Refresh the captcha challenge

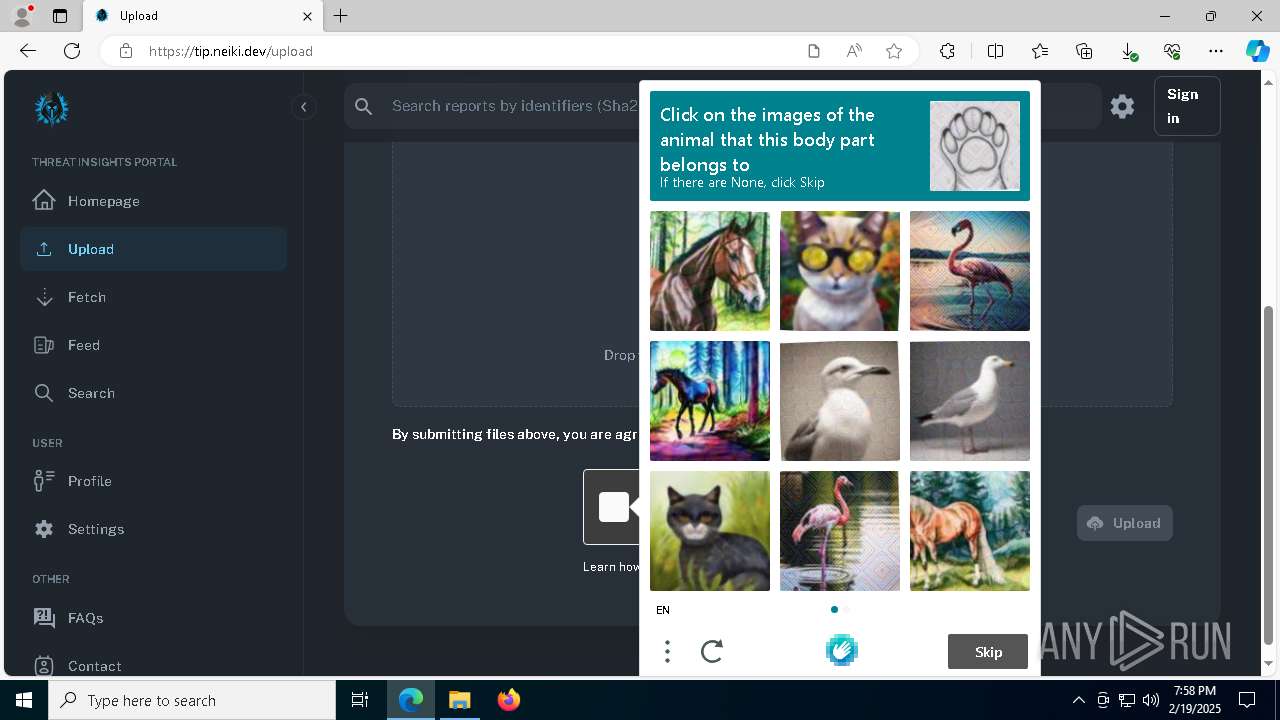pyautogui.click(x=712, y=652)
